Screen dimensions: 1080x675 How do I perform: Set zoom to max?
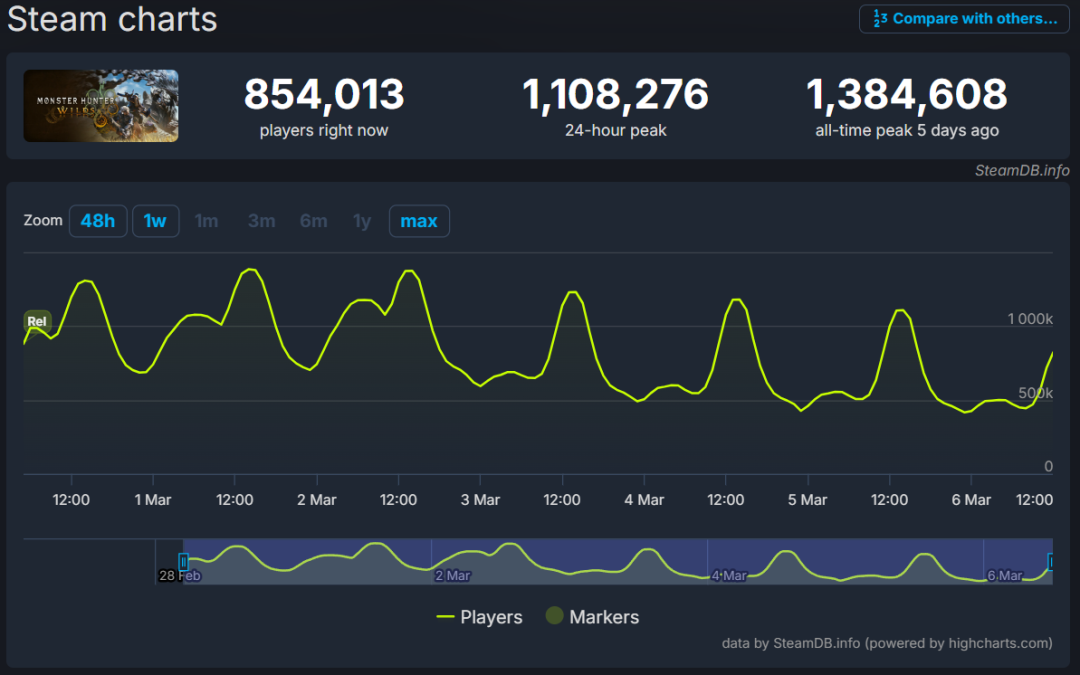(419, 221)
